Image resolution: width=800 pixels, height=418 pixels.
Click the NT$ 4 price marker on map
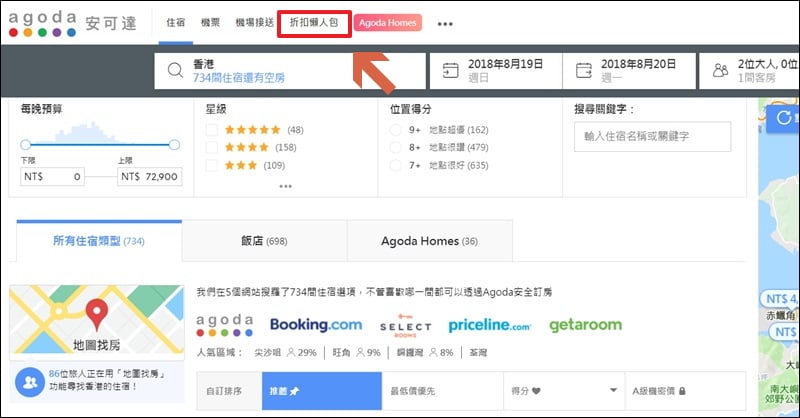click(x=781, y=299)
